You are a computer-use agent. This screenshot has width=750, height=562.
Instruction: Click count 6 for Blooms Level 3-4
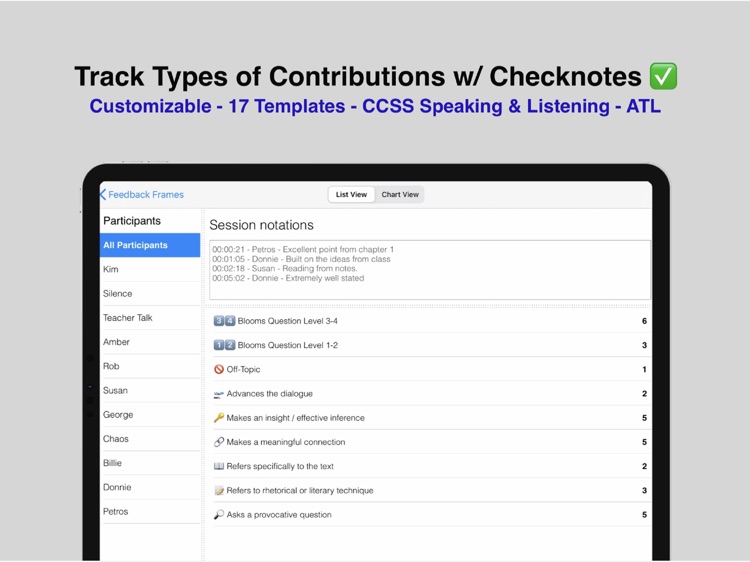644,321
